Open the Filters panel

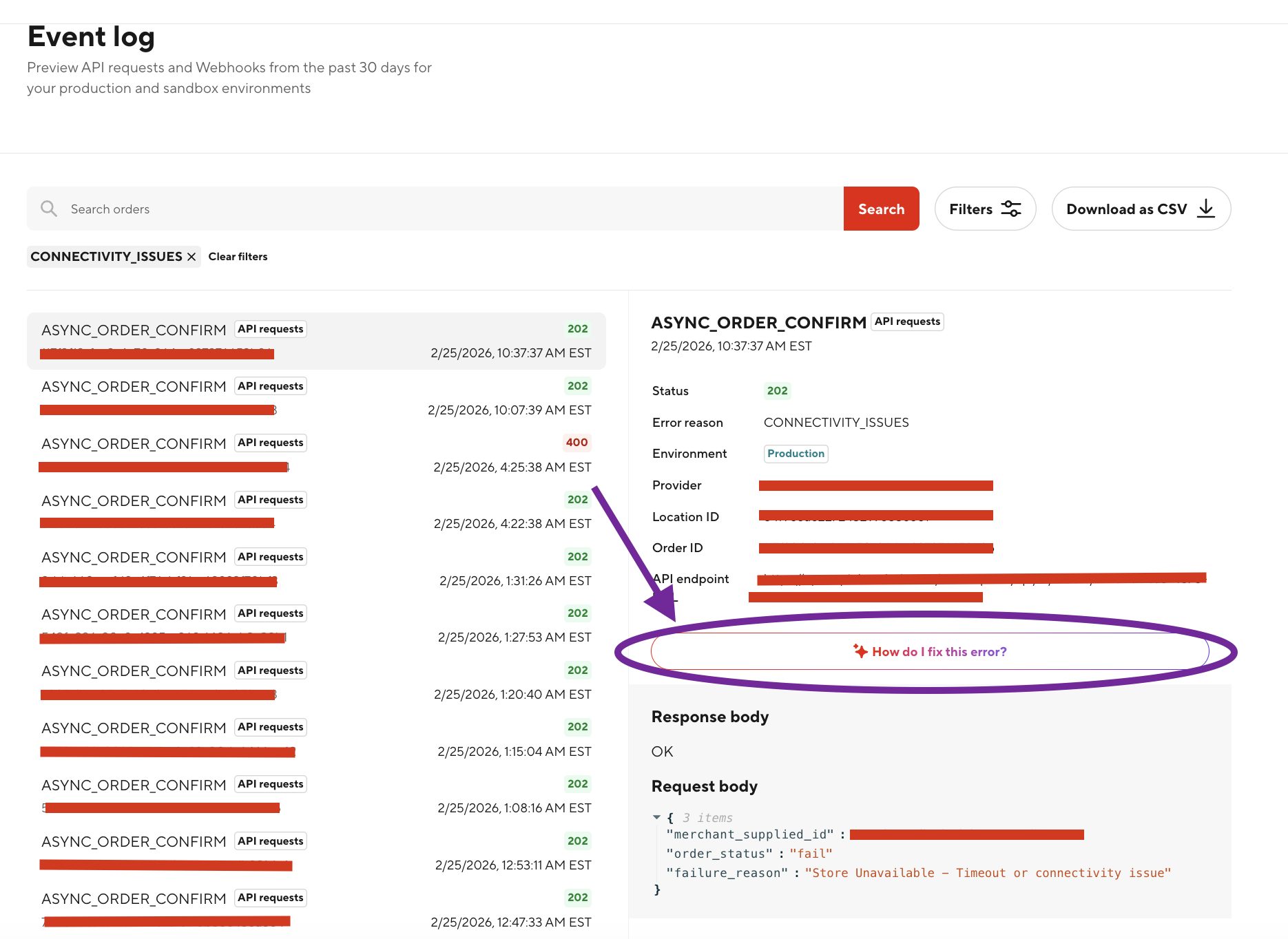click(984, 209)
